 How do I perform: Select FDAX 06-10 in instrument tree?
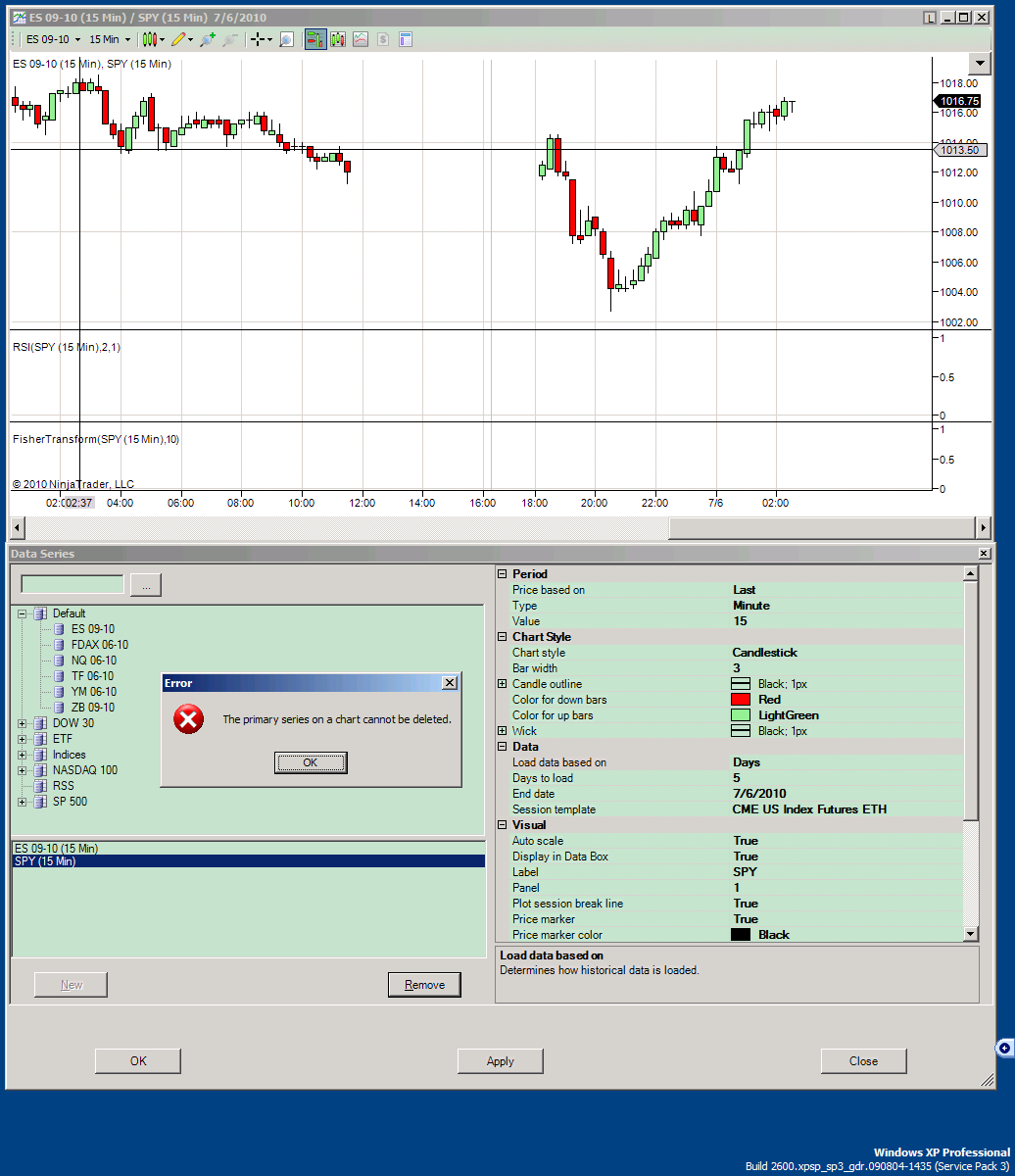click(99, 645)
